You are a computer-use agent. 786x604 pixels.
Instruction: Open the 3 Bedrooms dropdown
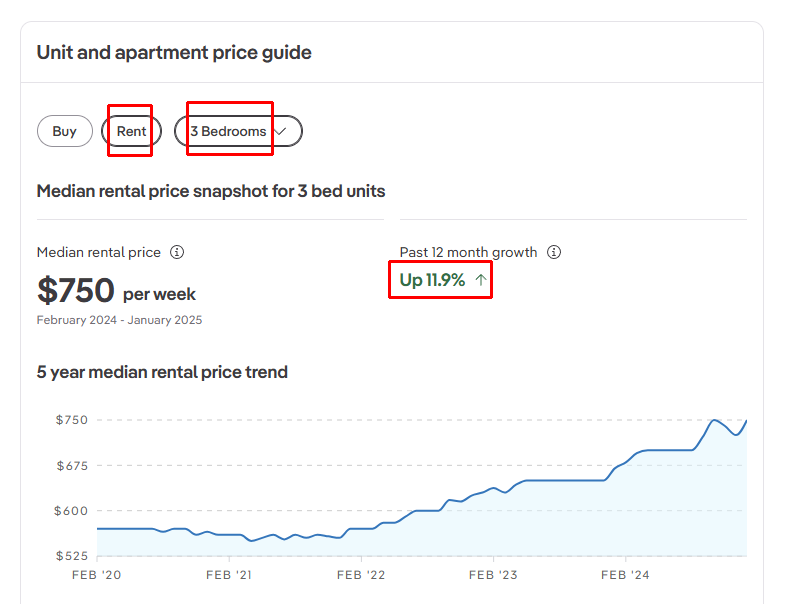tap(238, 131)
